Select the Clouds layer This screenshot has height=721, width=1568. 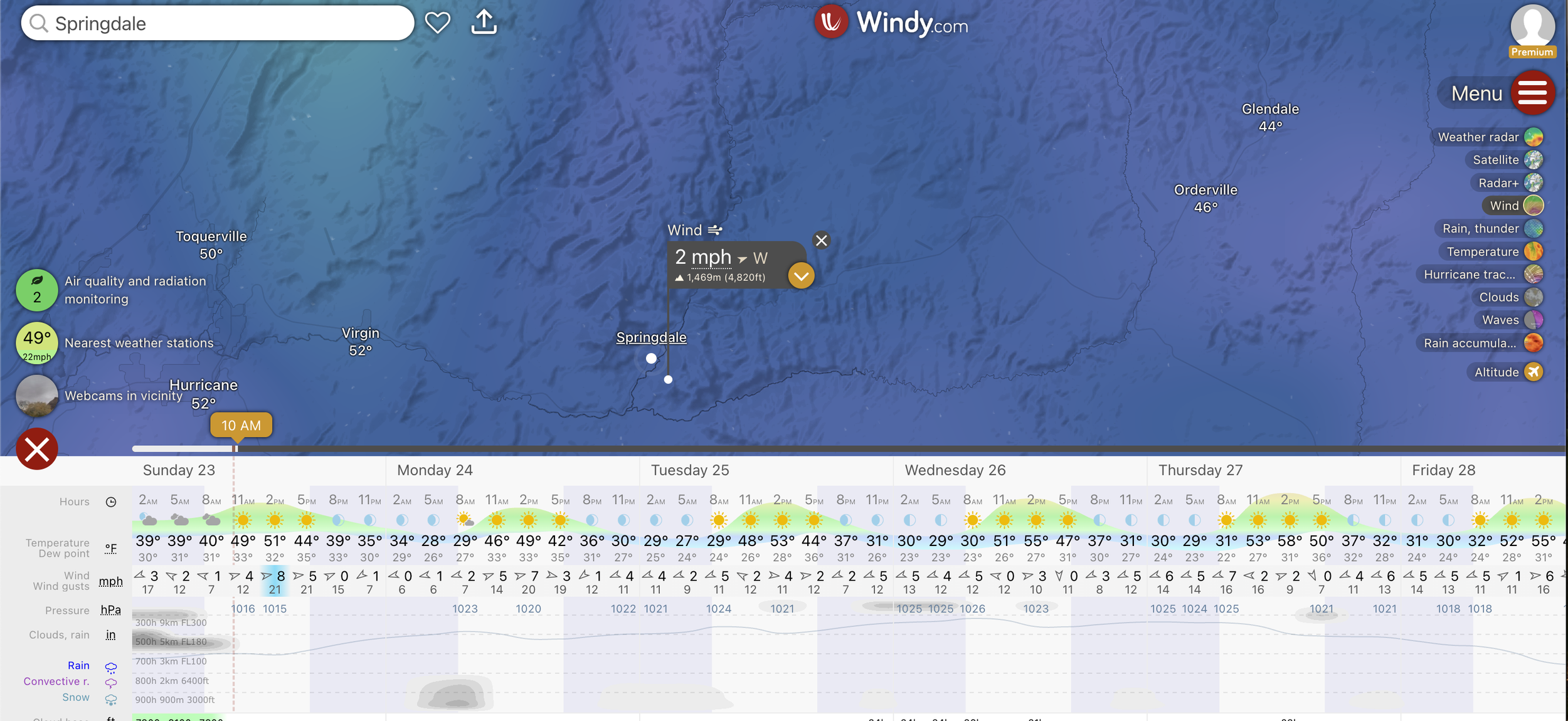click(x=1533, y=297)
